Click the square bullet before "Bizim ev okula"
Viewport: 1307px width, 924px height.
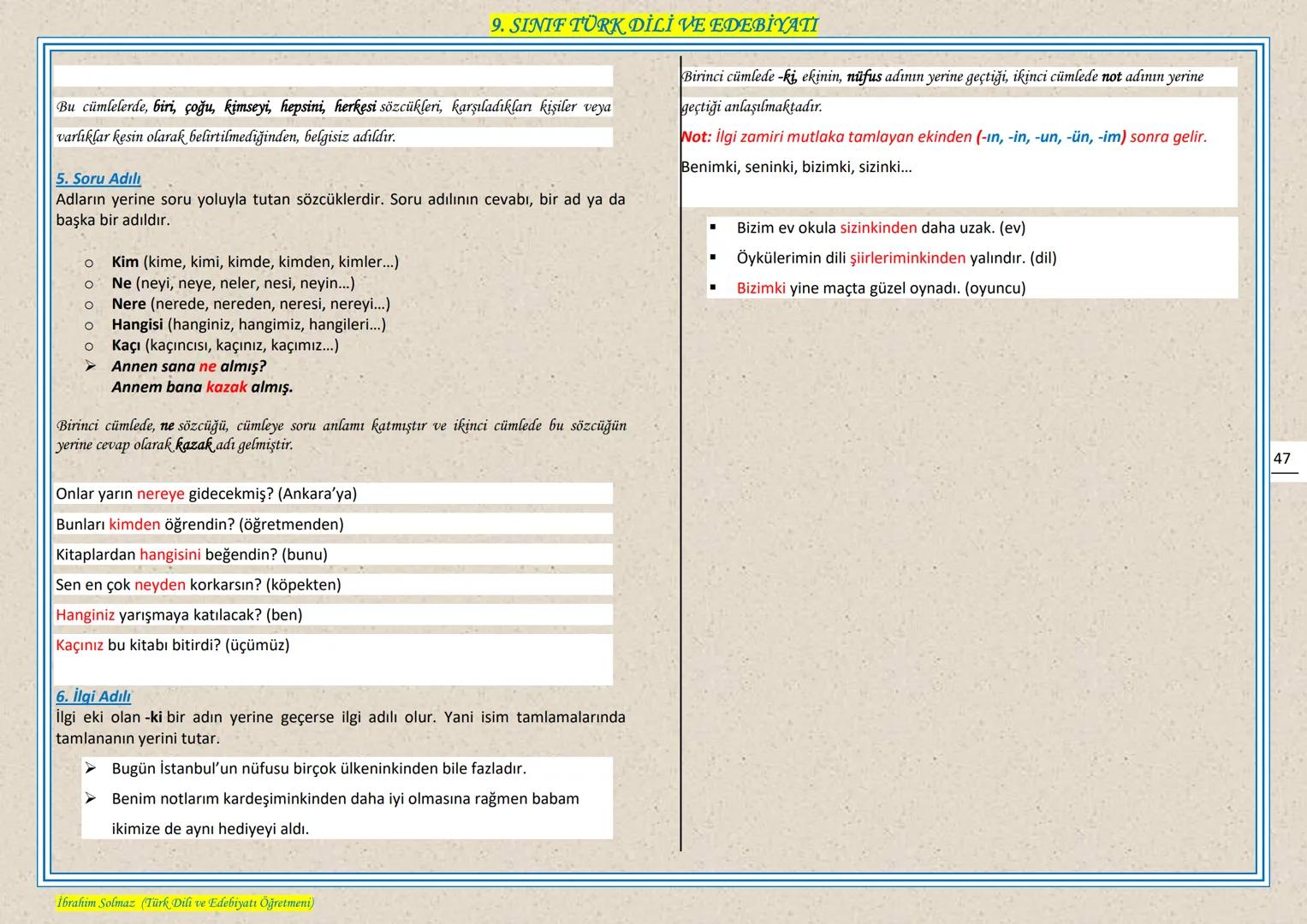[712, 228]
